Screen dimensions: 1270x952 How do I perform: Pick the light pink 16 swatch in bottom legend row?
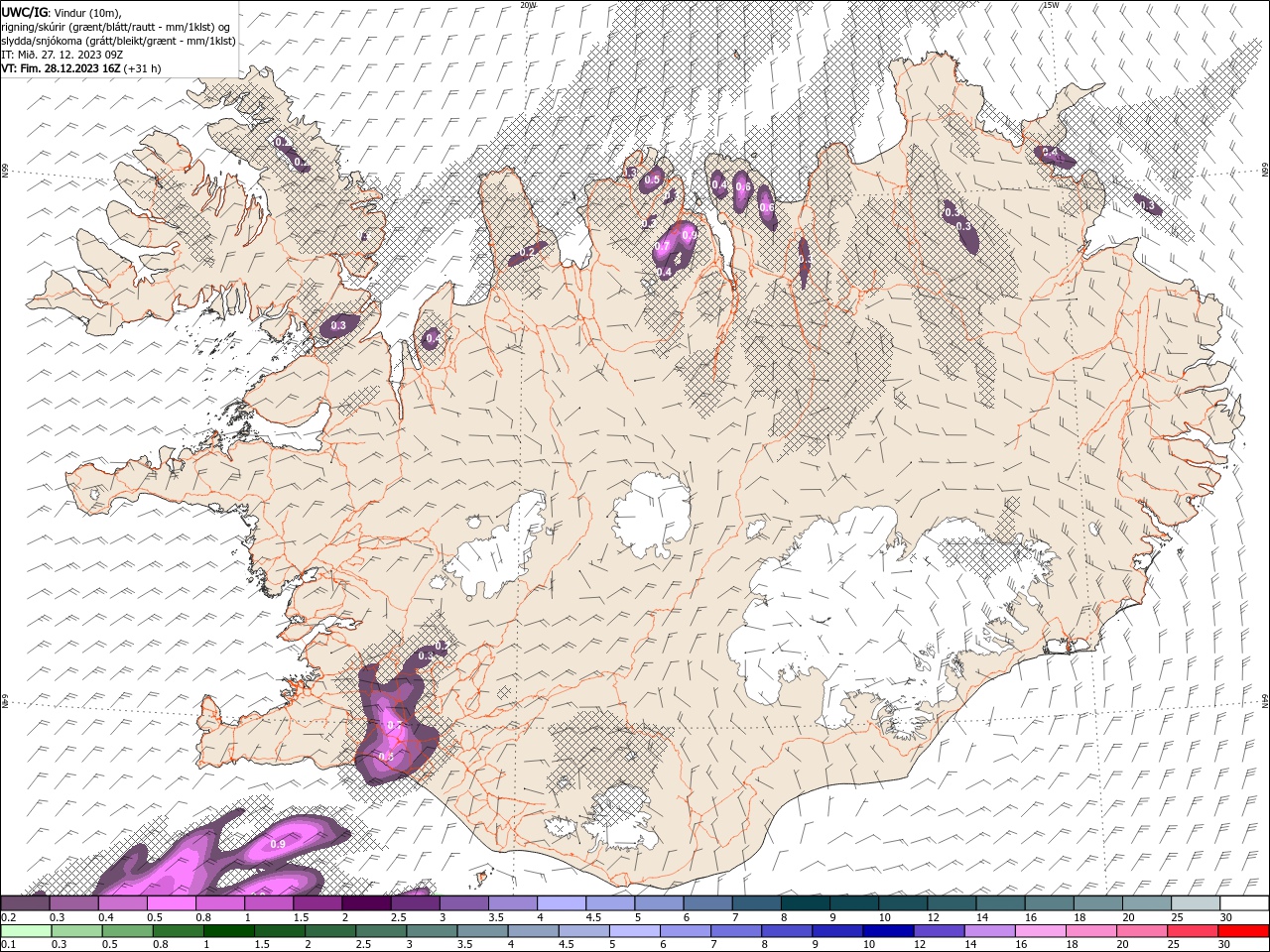(1041, 931)
